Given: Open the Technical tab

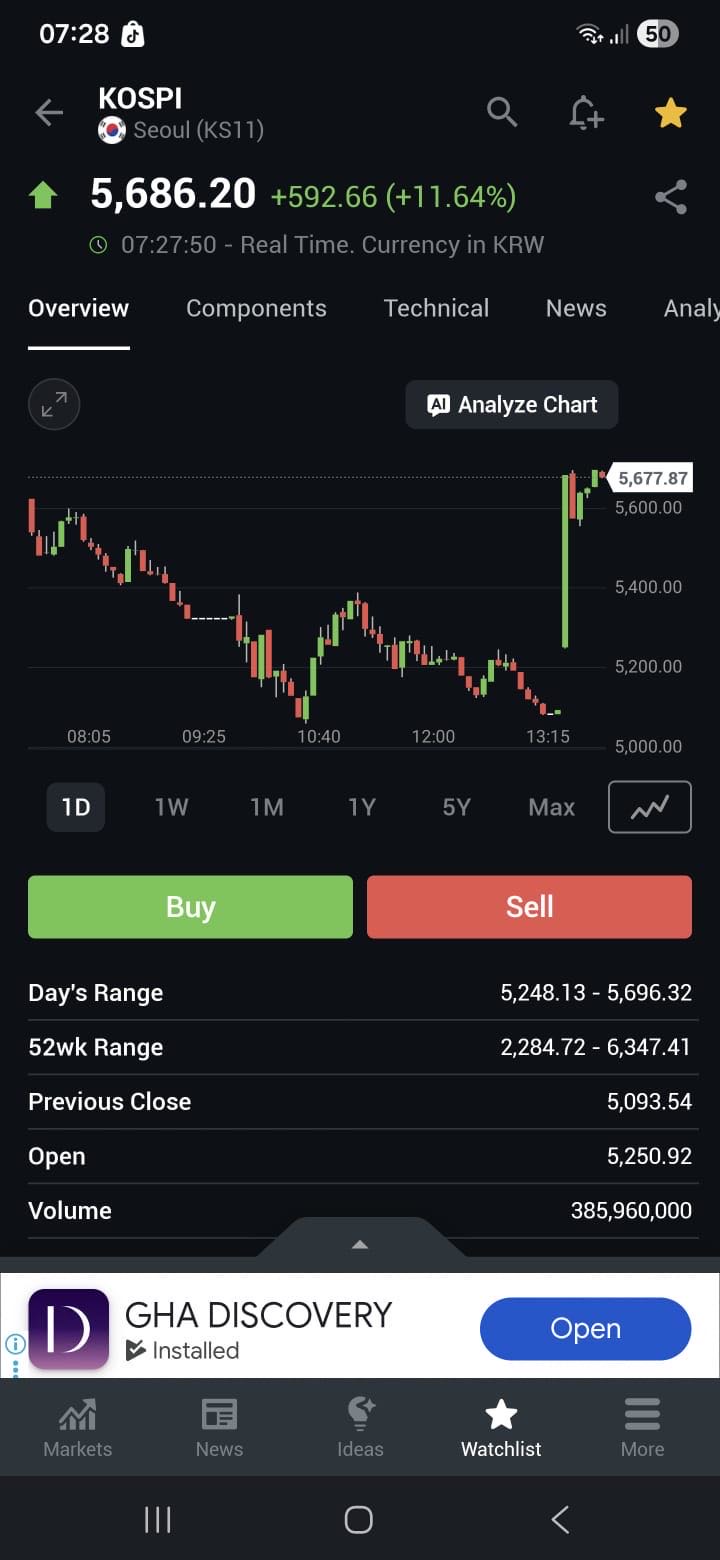Looking at the screenshot, I should click(436, 308).
